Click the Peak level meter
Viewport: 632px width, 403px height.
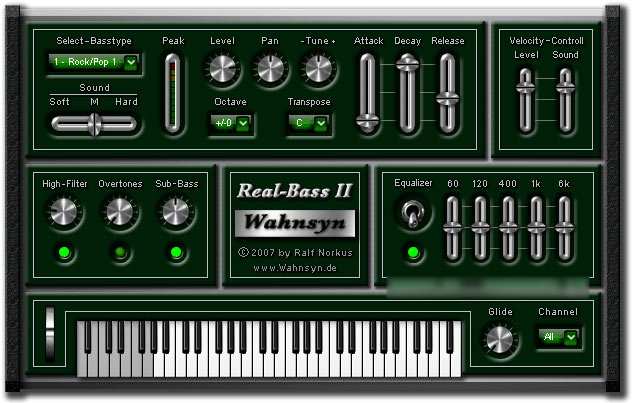point(173,93)
